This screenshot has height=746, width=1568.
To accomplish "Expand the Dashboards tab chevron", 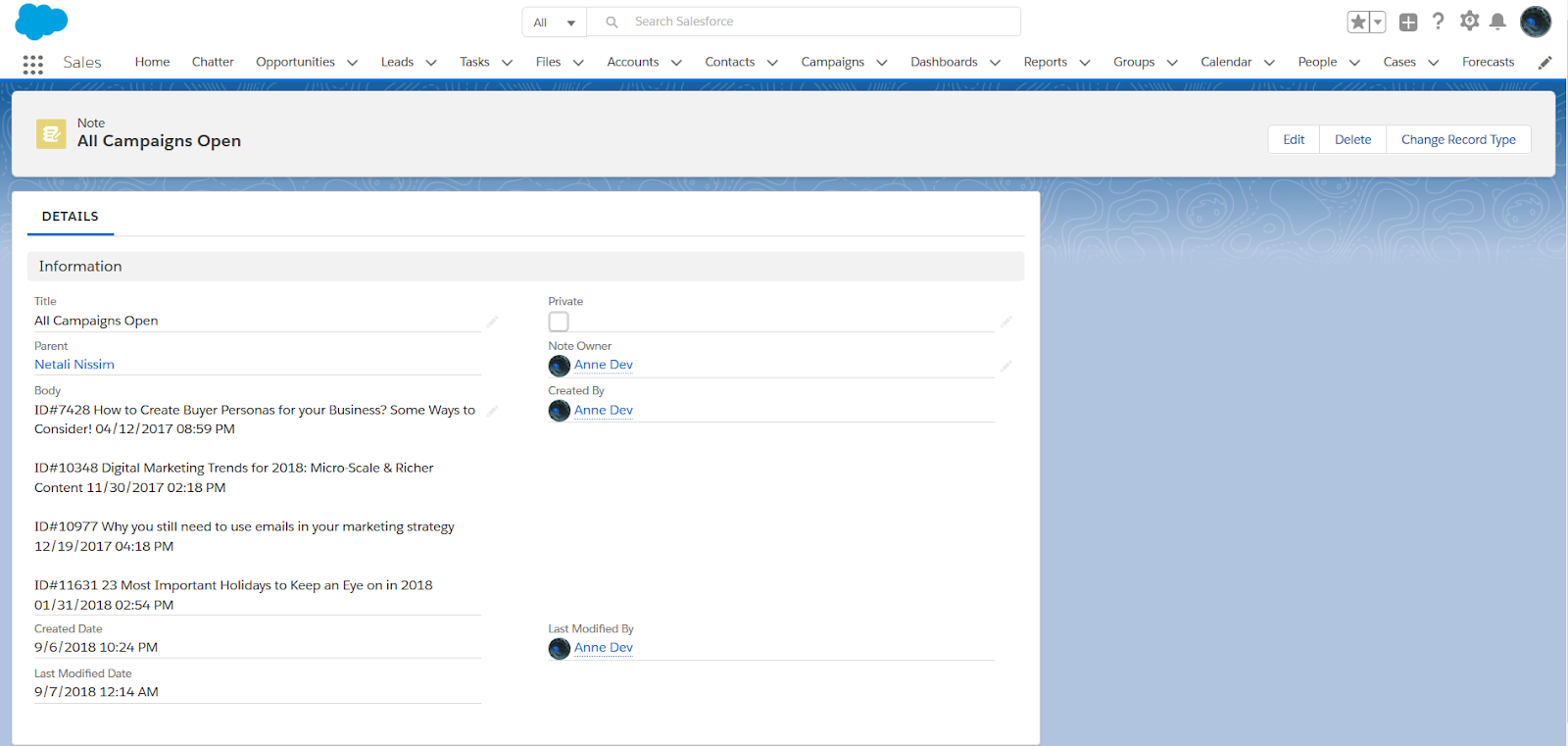I will tap(996, 63).
